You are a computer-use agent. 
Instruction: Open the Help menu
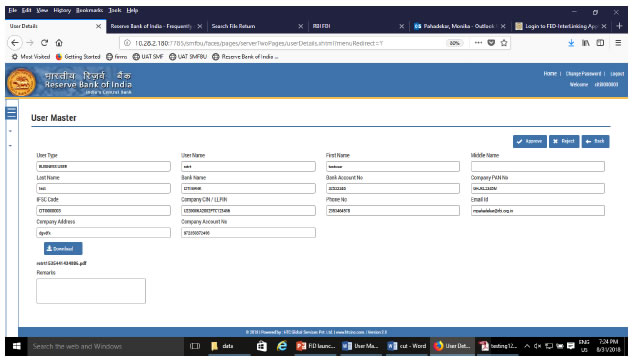tap(132, 10)
